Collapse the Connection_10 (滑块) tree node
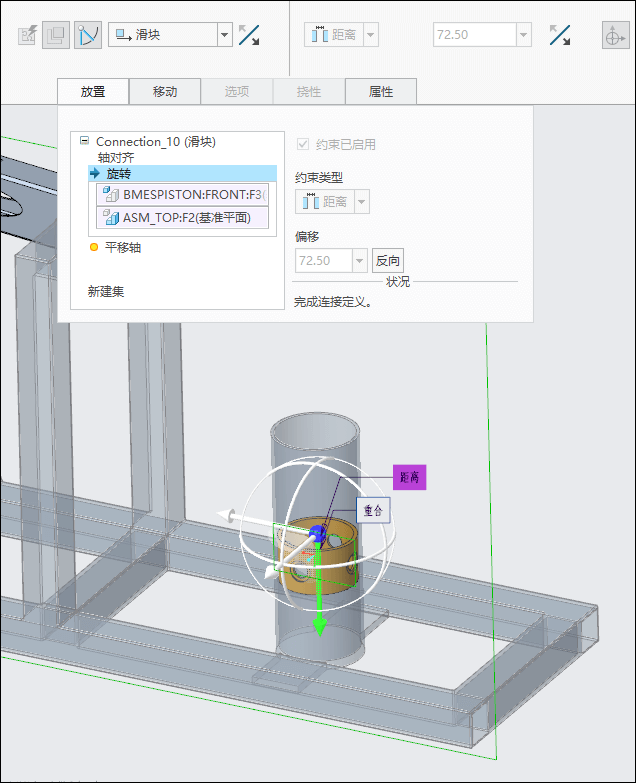The width and height of the screenshot is (636, 783). [84, 141]
